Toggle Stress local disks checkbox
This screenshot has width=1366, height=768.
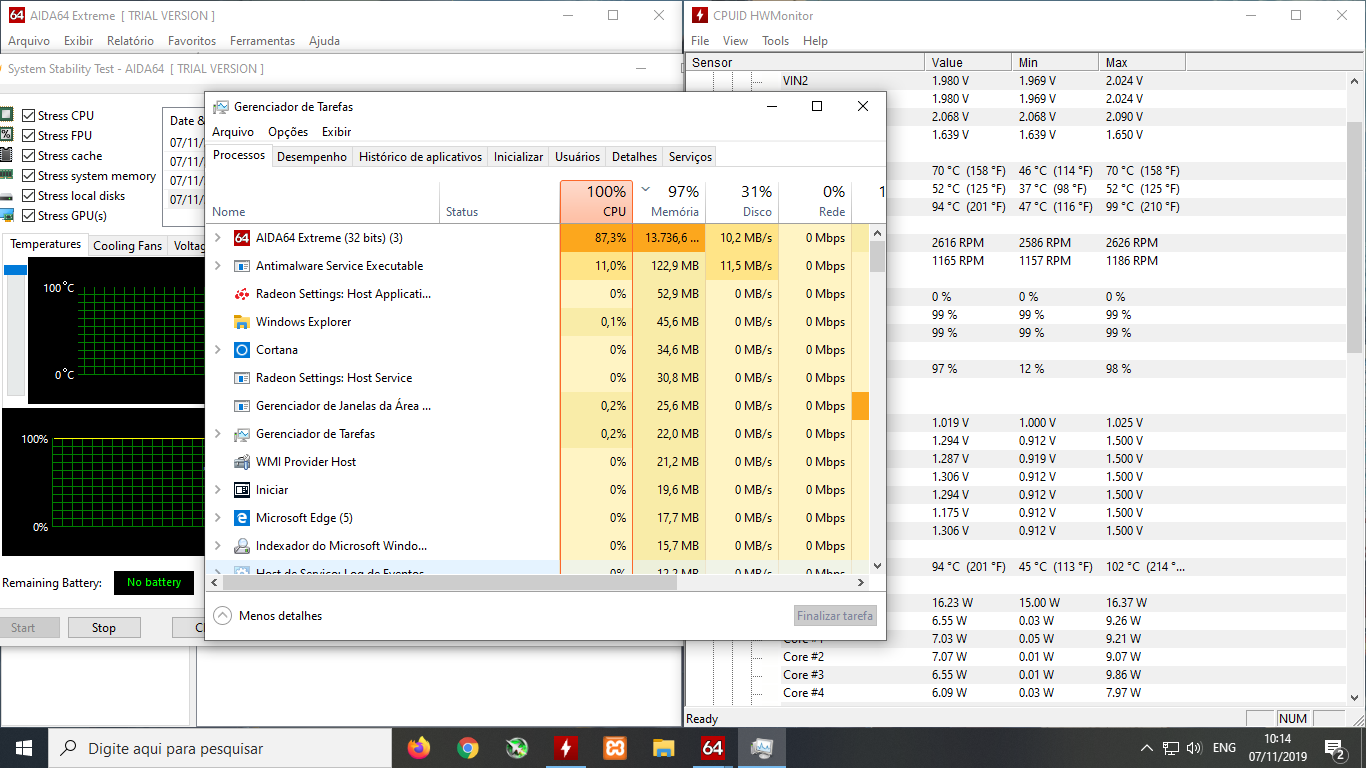(29, 196)
